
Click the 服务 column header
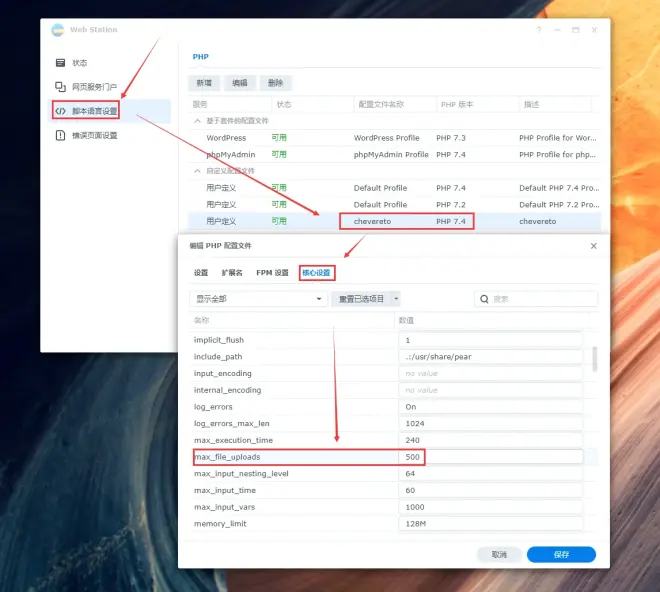pos(230,104)
